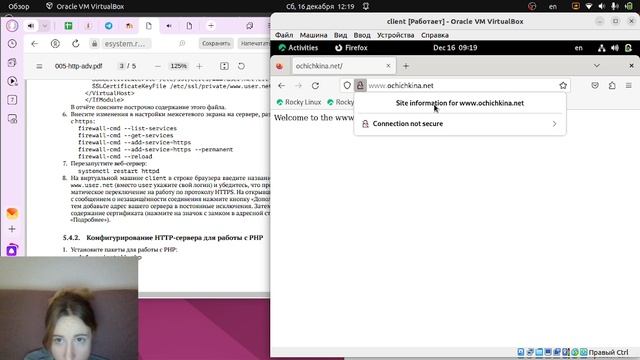Open the Устройства menu in VirtualBox
Screen dimensions: 640x360
395,35
